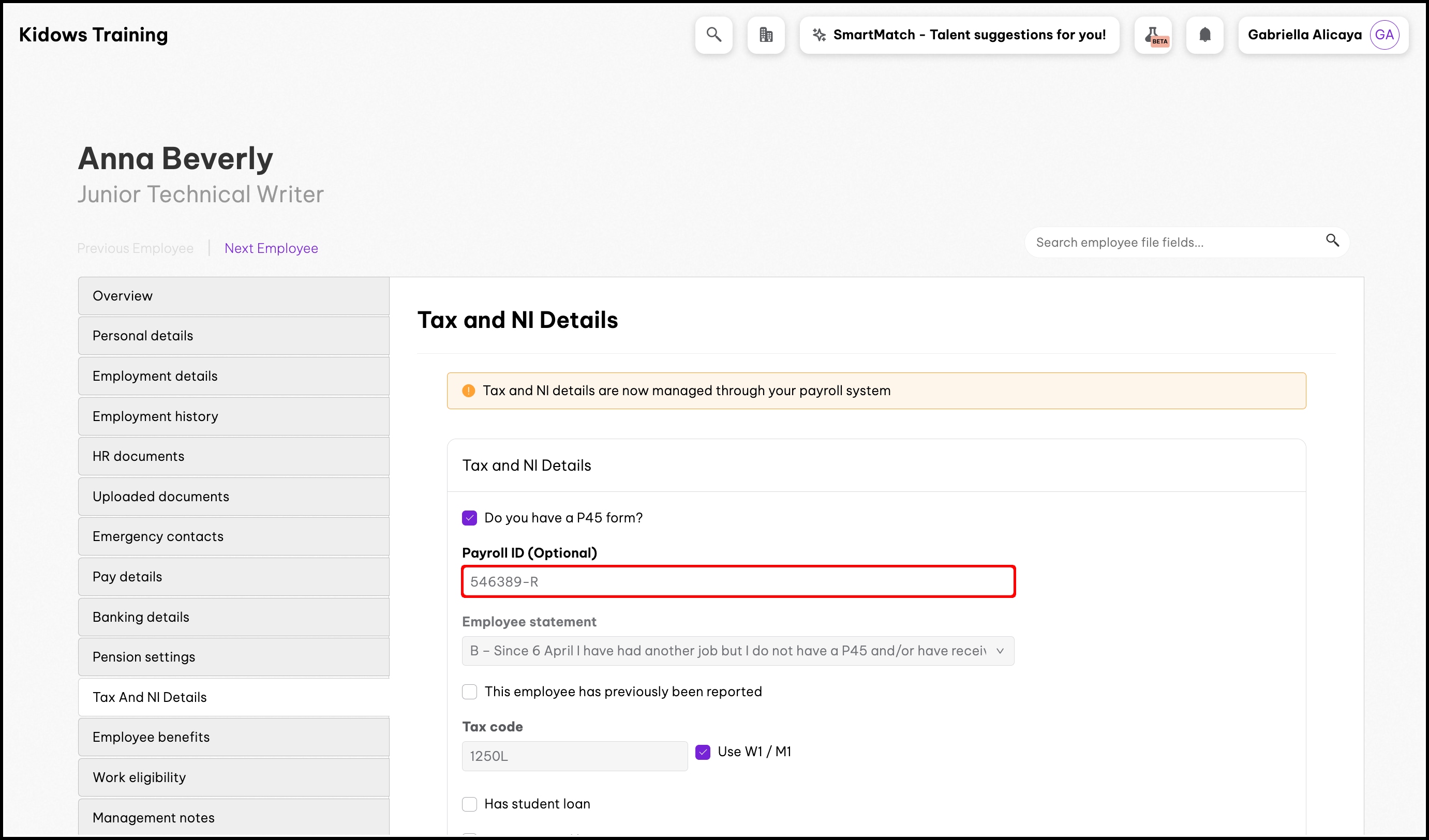The width and height of the screenshot is (1429, 840).
Task: Check 'This employee has previously been reported'
Action: [x=470, y=692]
